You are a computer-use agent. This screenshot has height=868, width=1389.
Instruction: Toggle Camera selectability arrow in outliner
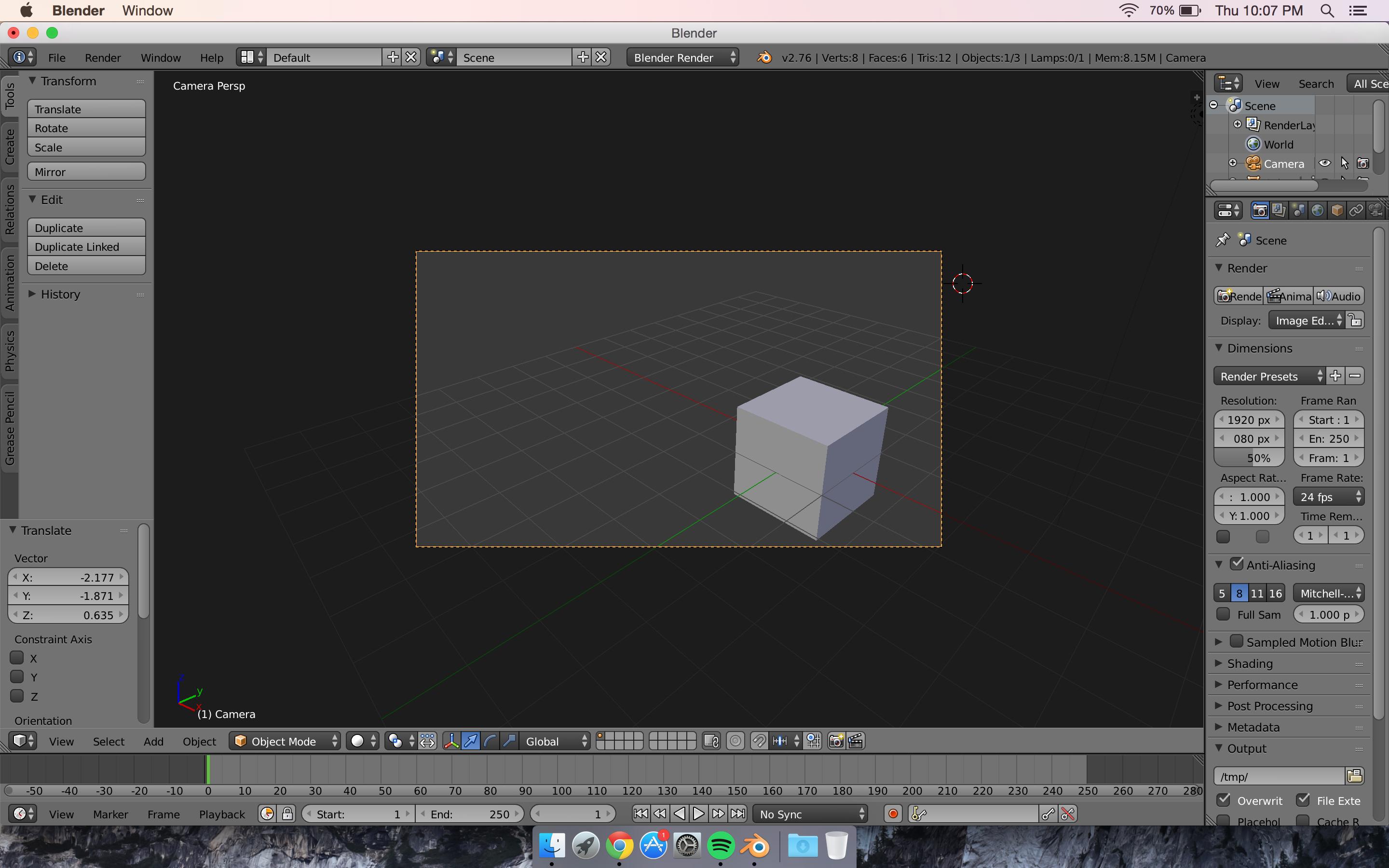coord(1344,163)
